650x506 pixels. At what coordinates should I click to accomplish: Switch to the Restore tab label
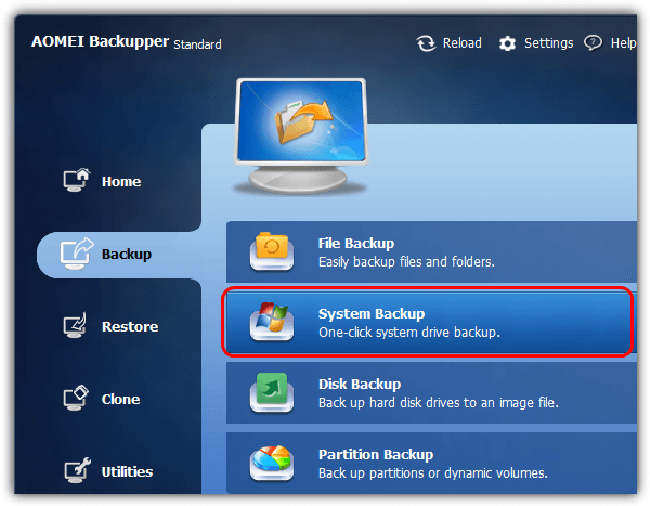tap(130, 327)
